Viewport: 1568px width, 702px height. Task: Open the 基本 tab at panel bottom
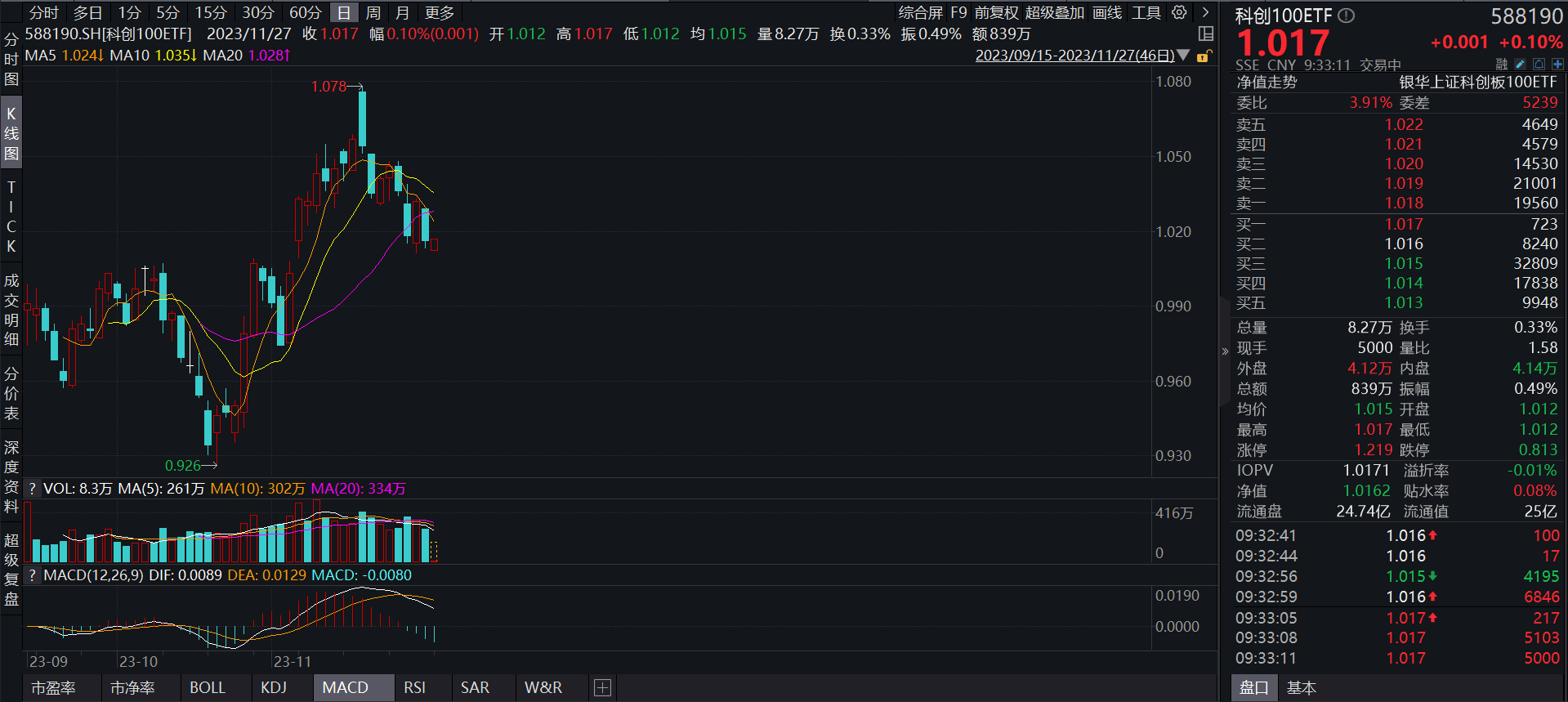[1301, 687]
